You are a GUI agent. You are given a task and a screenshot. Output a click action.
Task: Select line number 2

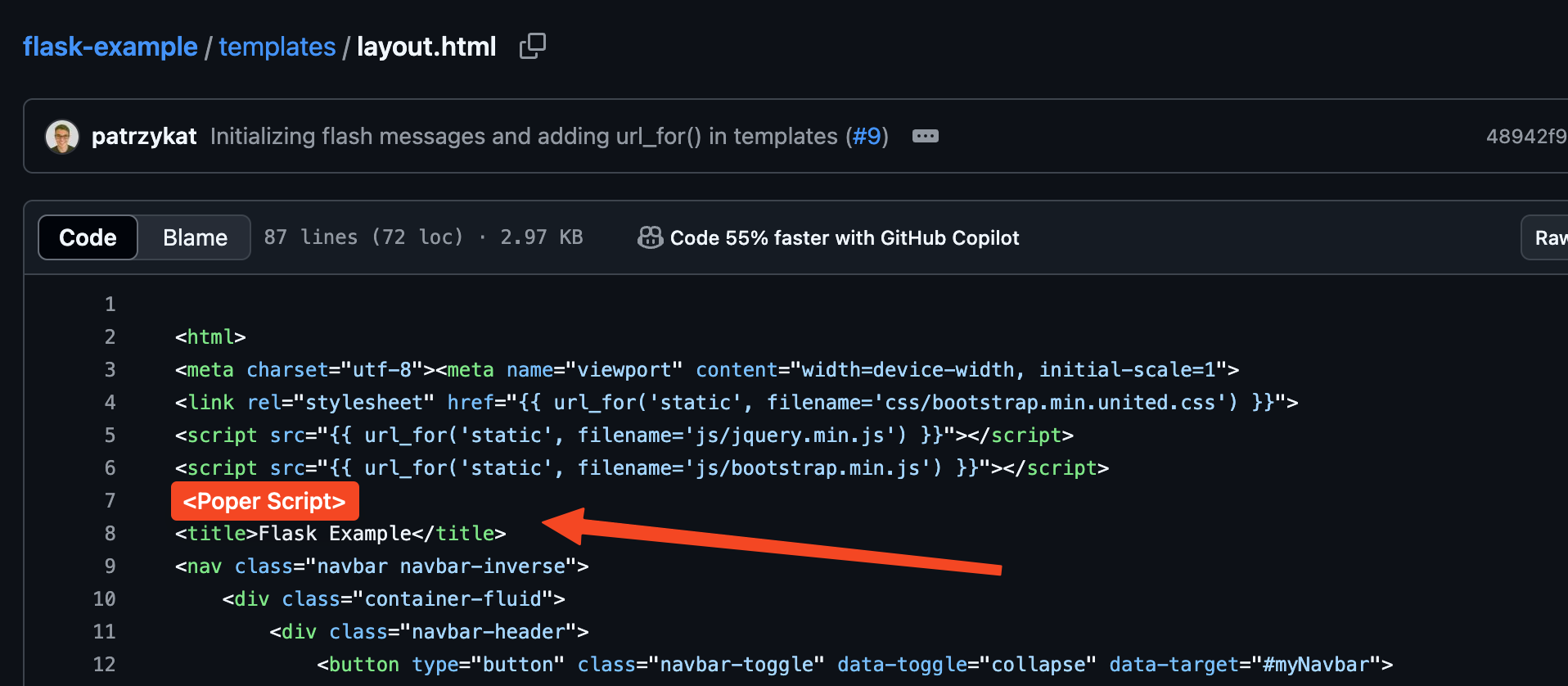point(110,337)
